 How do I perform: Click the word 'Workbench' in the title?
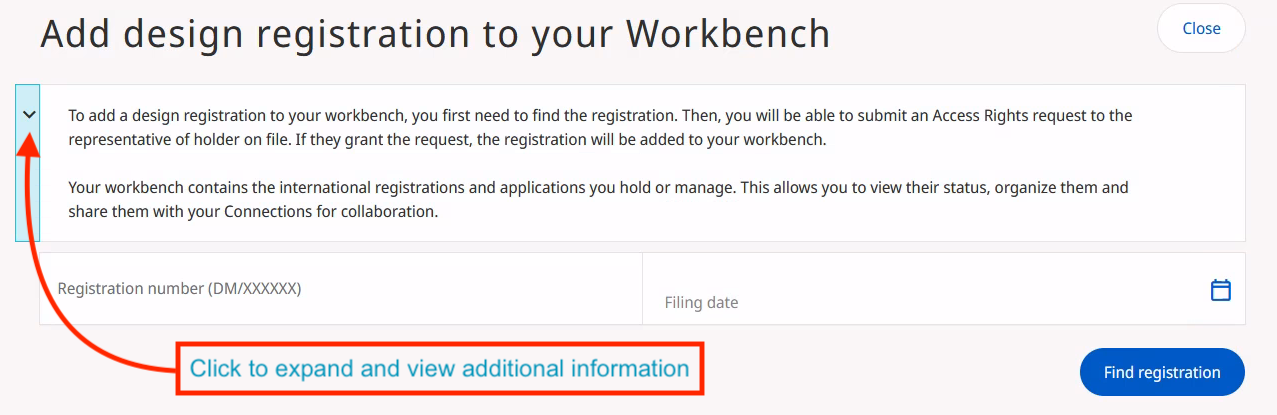[728, 34]
